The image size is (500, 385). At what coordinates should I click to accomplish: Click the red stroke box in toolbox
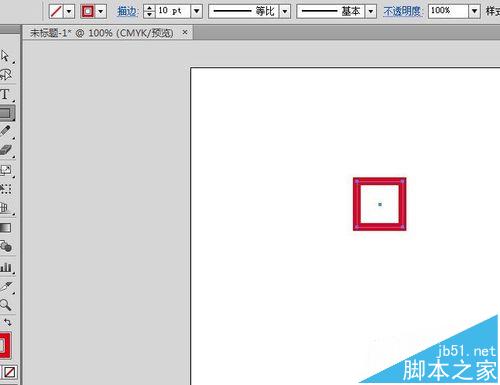(5, 345)
